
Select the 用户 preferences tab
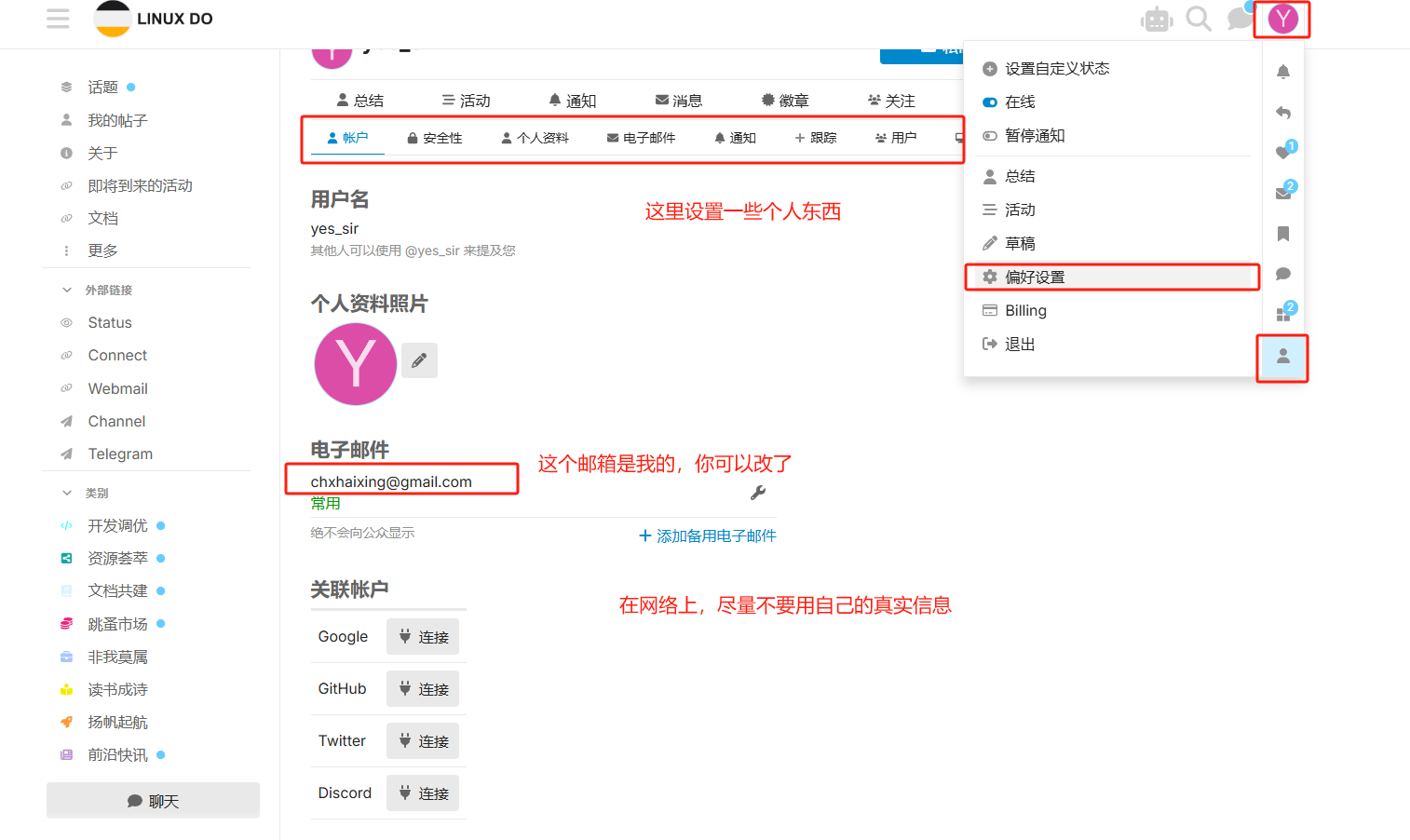(896, 138)
